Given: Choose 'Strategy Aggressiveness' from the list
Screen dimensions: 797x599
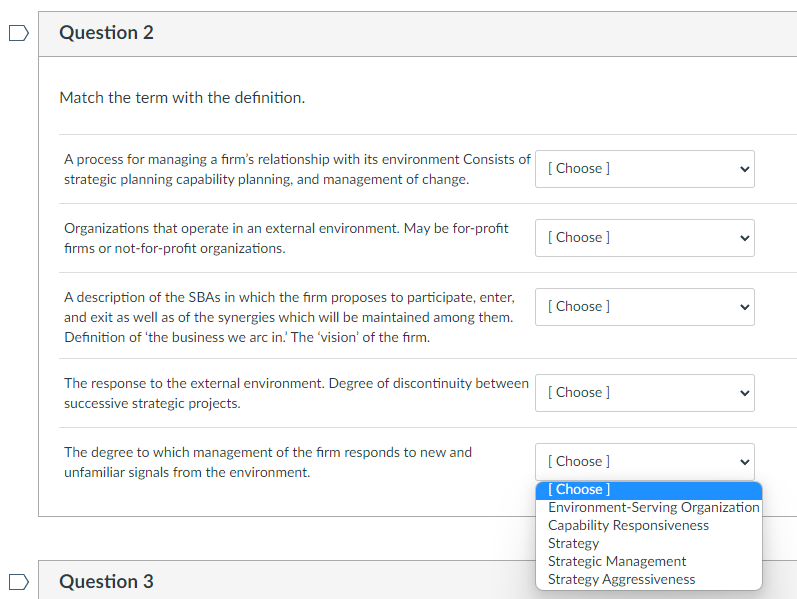Looking at the screenshot, I should pos(649,580).
